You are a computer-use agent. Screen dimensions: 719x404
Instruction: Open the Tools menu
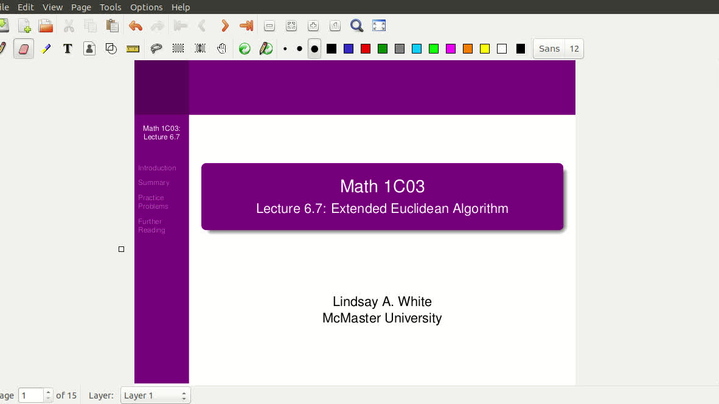point(111,7)
